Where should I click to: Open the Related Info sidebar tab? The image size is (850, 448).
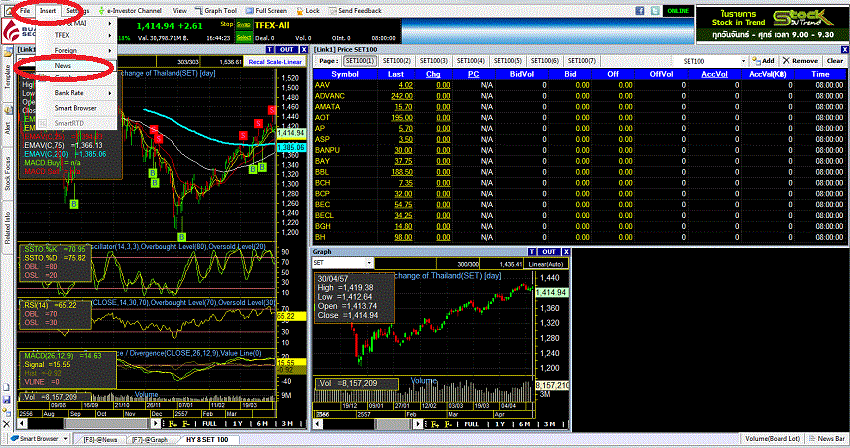tap(8, 228)
